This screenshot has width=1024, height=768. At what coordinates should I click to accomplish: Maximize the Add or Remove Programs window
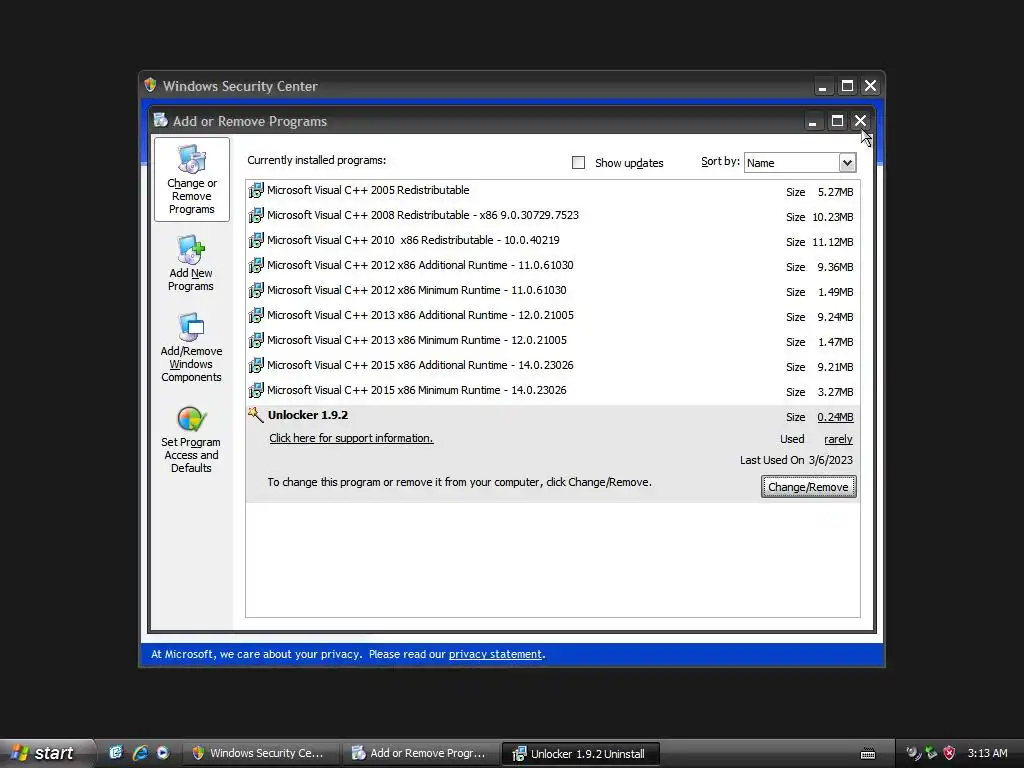837,121
